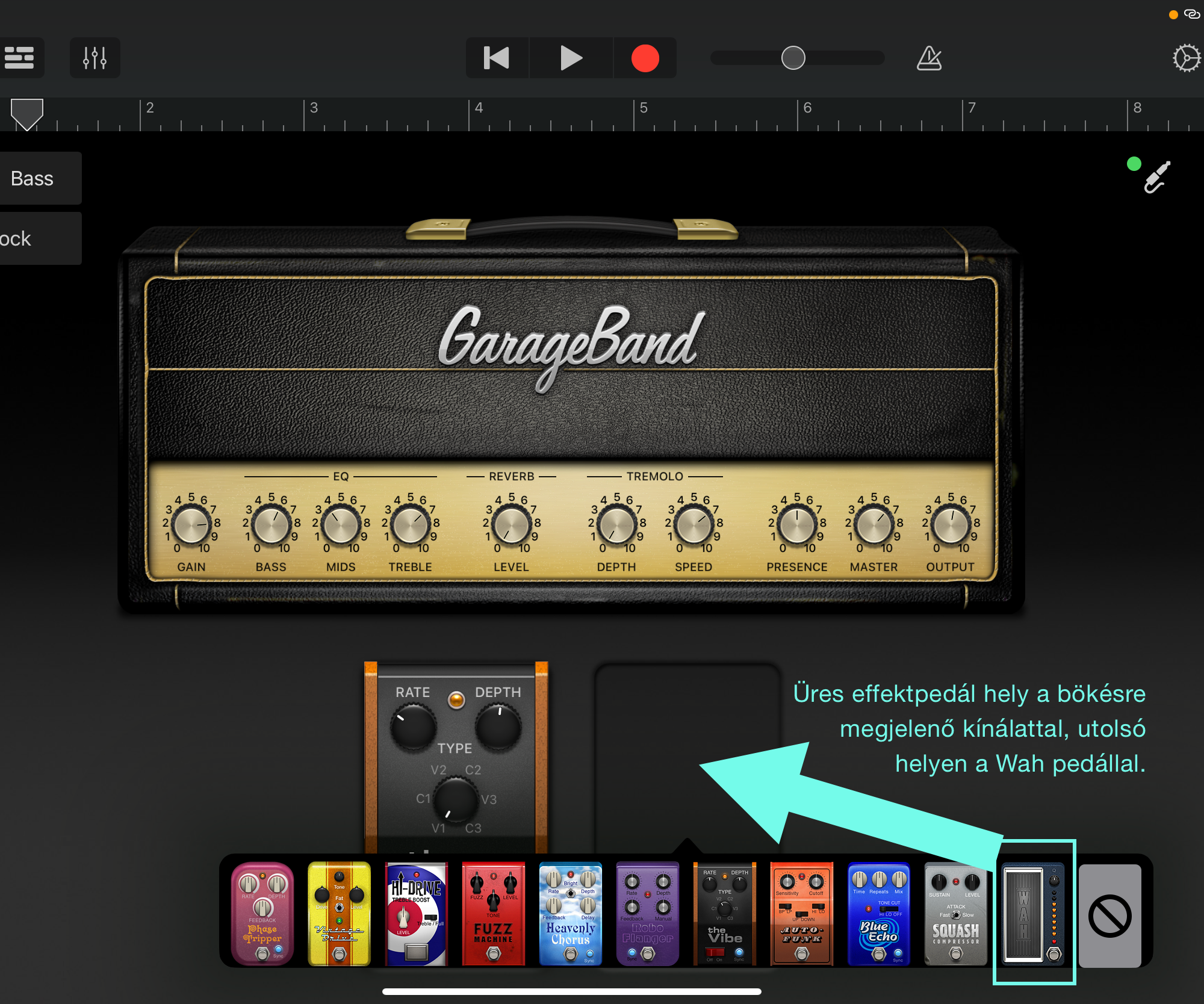Click the amp TREBLE knob
This screenshot has width=1204, height=1004.
[x=411, y=525]
